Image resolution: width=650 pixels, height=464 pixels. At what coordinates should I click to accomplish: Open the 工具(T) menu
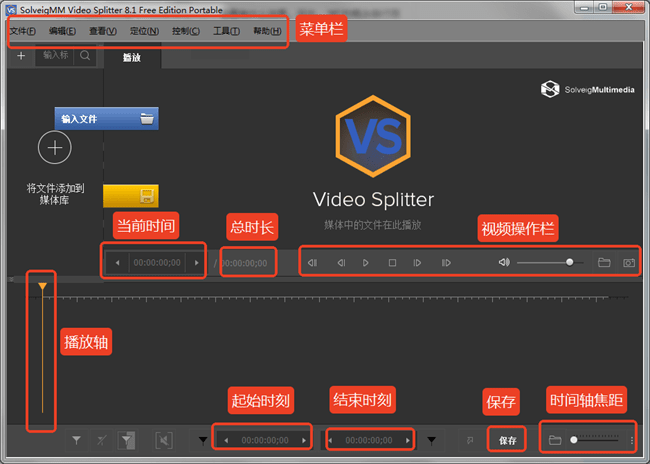pyautogui.click(x=226, y=31)
